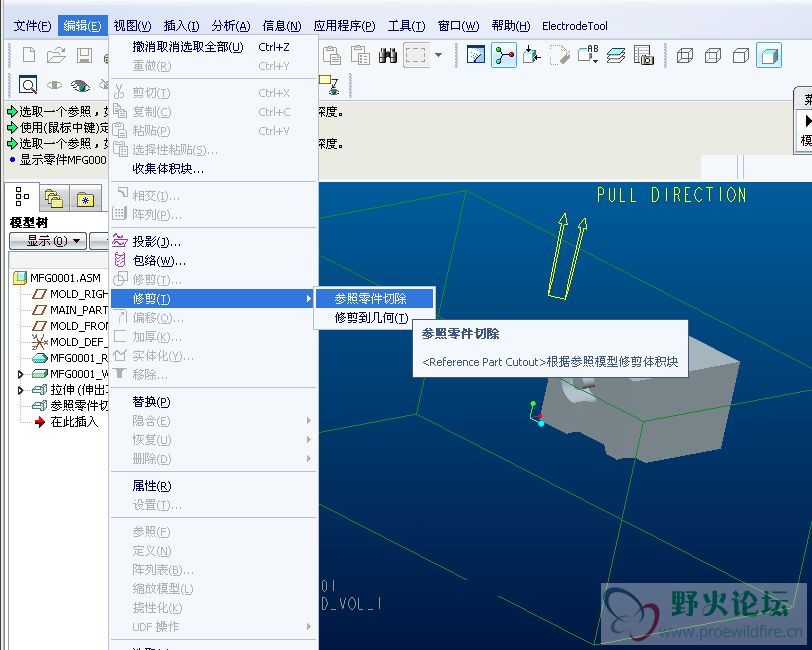Switch to hidden line display style

[713, 55]
